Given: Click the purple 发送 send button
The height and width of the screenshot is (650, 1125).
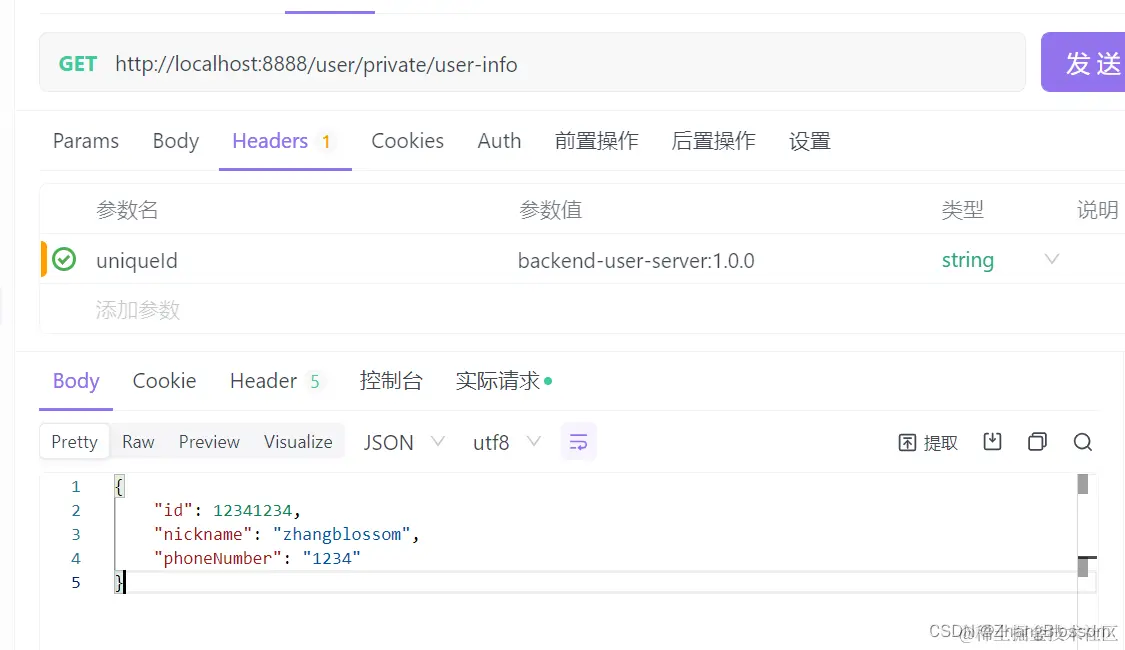Looking at the screenshot, I should 1083,62.
